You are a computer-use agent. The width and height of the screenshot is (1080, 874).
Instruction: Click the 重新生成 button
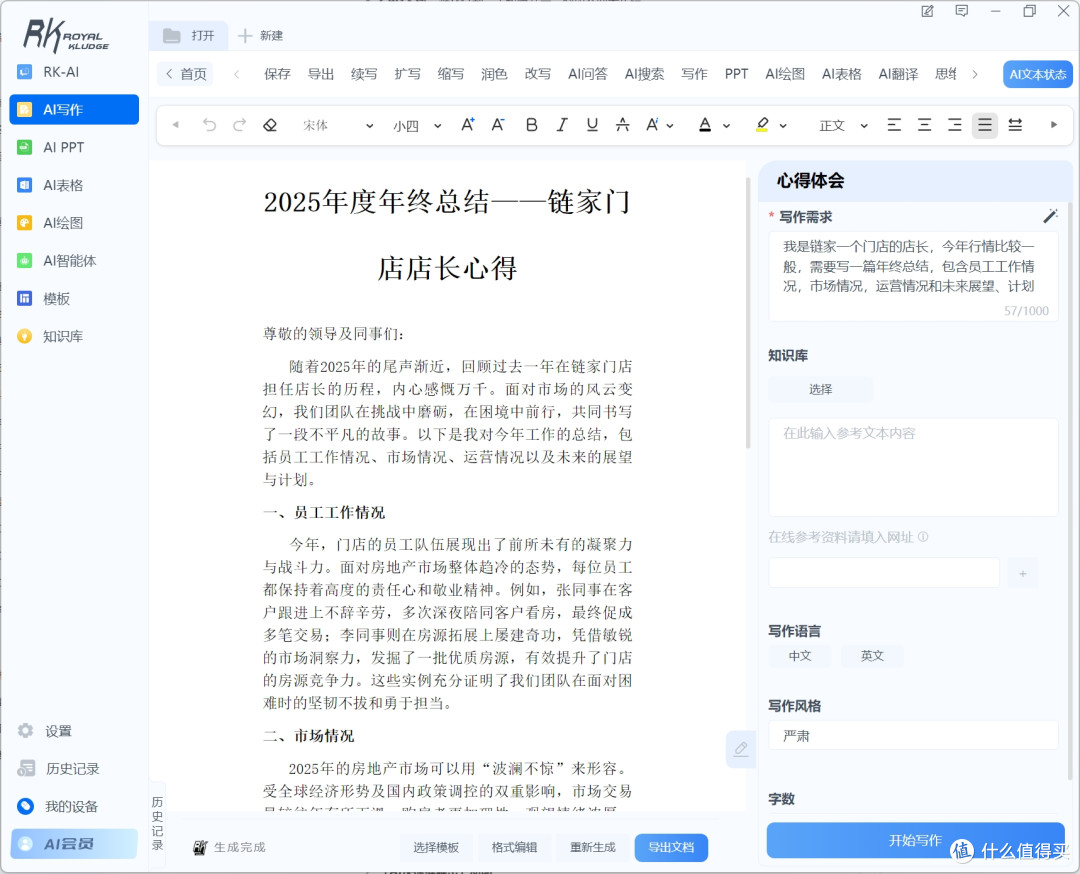click(592, 847)
